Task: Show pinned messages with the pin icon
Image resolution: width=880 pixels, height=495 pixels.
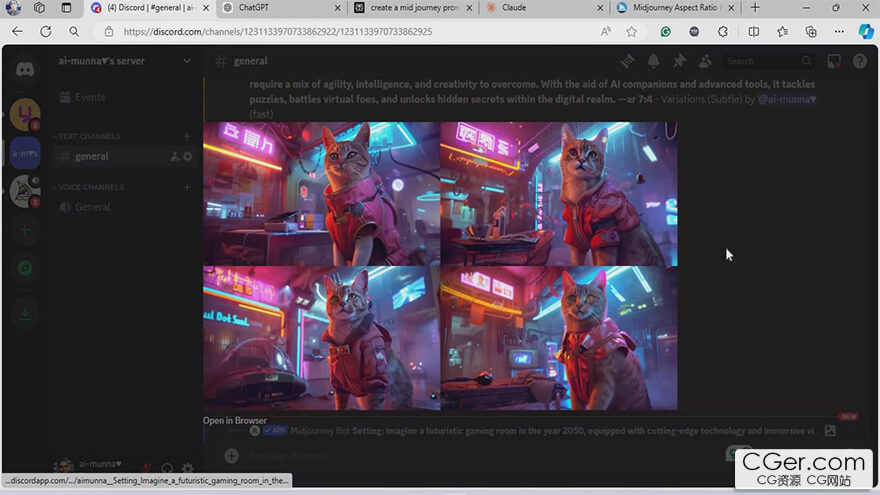Action: (679, 61)
